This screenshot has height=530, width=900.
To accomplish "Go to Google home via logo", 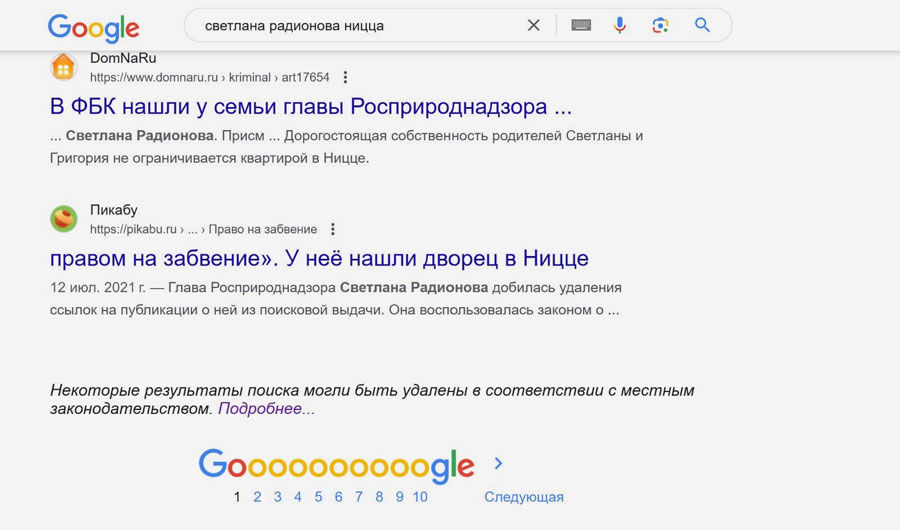I will [94, 28].
